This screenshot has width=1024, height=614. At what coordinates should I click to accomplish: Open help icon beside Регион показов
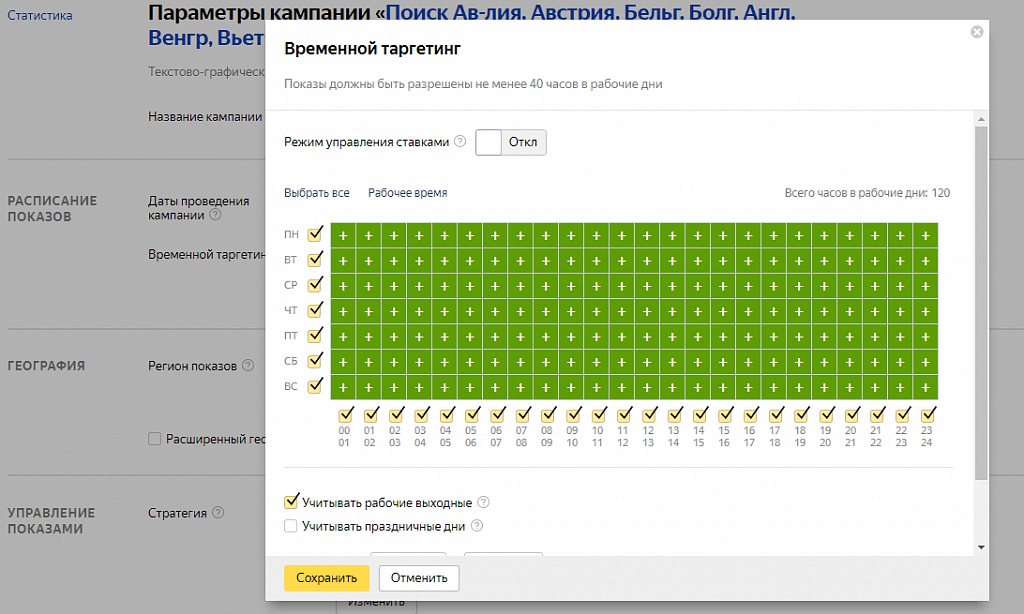pyautogui.click(x=248, y=366)
